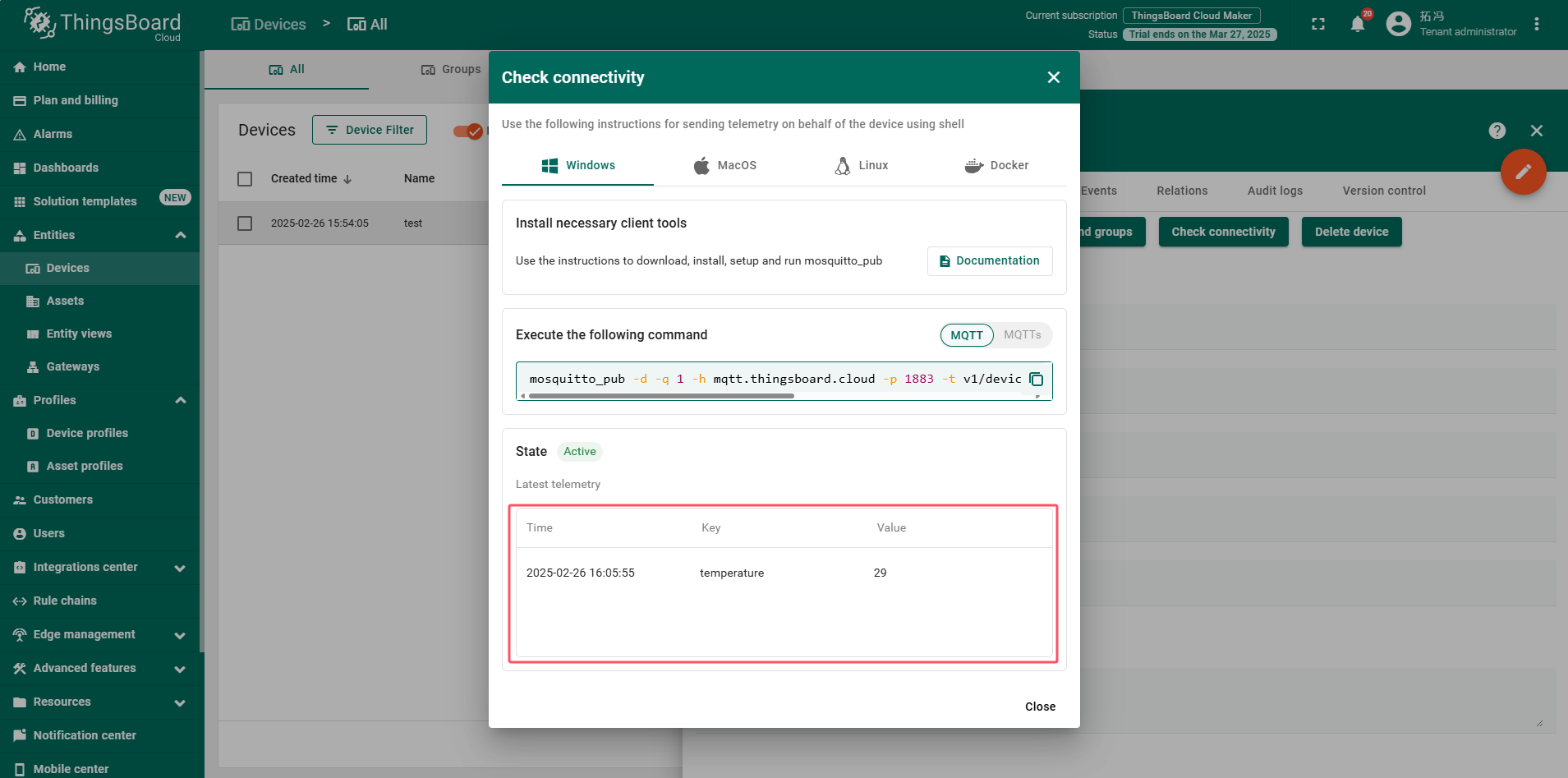Tick the select-all devices checkbox
Screen dimensions: 1568x778
coord(245,179)
